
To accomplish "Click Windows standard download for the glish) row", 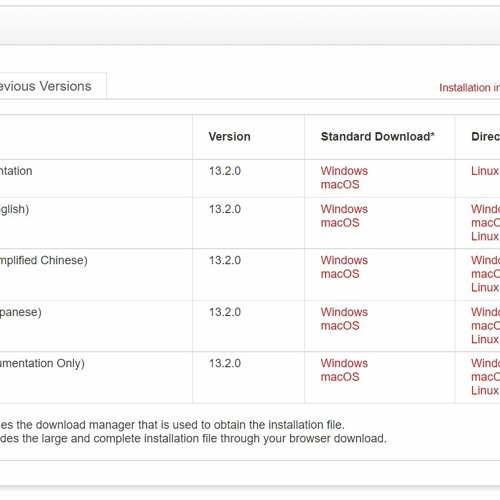I will tap(344, 209).
